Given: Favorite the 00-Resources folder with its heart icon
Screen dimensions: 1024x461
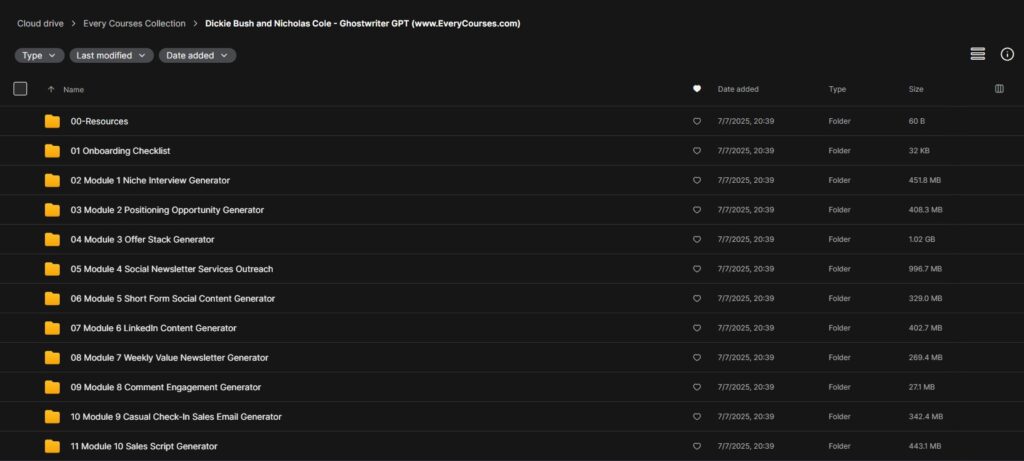Looking at the screenshot, I should point(697,121).
